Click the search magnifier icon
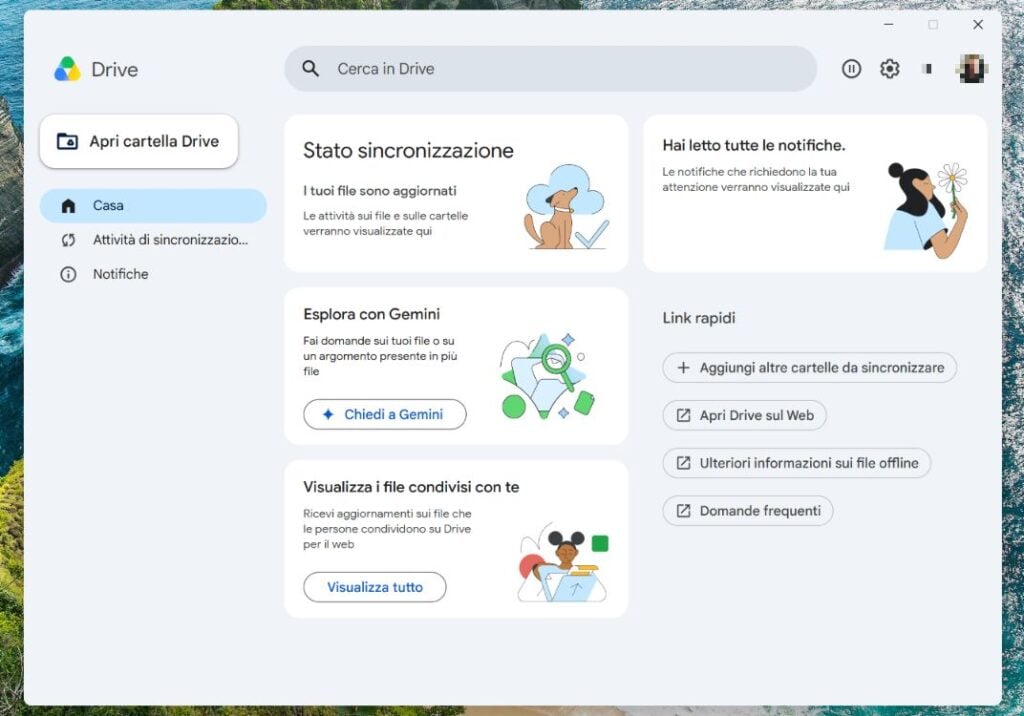This screenshot has width=1024, height=716. [310, 69]
